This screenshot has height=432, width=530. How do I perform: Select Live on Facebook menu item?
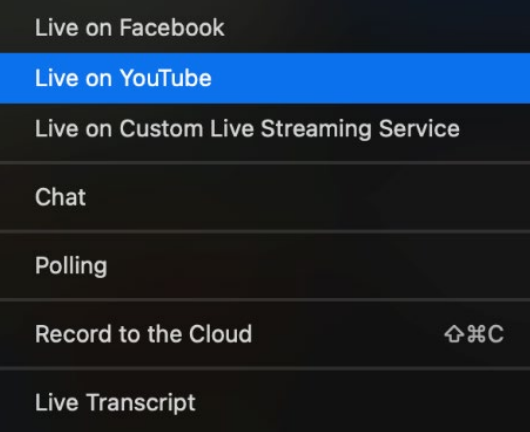pyautogui.click(x=265, y=27)
